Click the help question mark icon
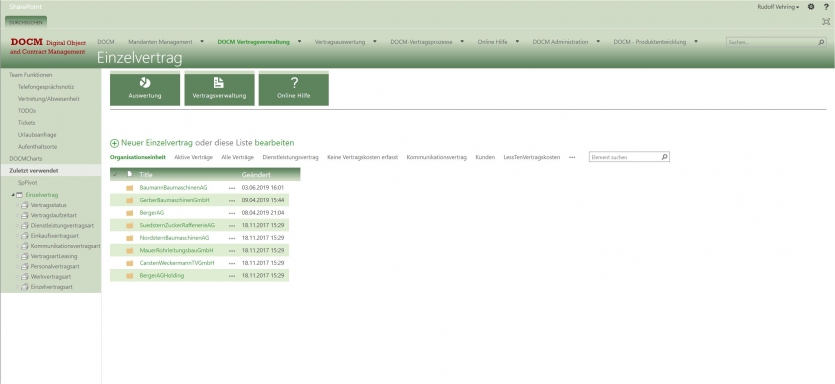835x384 pixels. click(x=826, y=7)
